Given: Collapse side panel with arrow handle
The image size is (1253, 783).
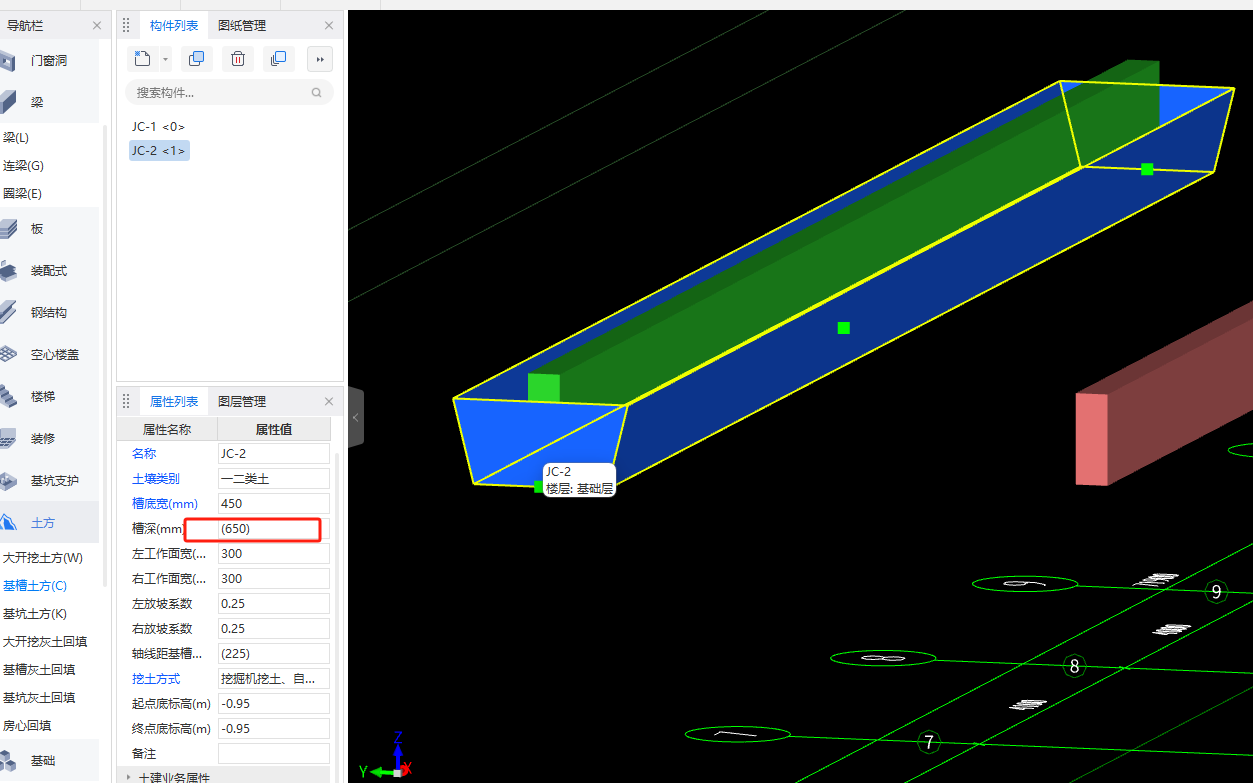Looking at the screenshot, I should 356,417.
